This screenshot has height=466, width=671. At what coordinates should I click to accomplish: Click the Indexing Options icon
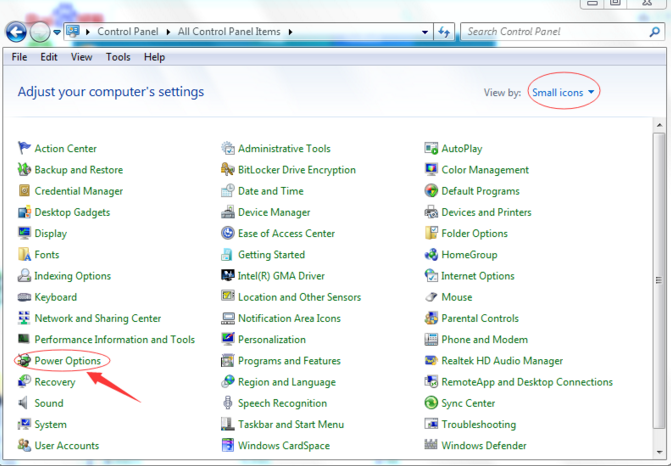[24, 275]
